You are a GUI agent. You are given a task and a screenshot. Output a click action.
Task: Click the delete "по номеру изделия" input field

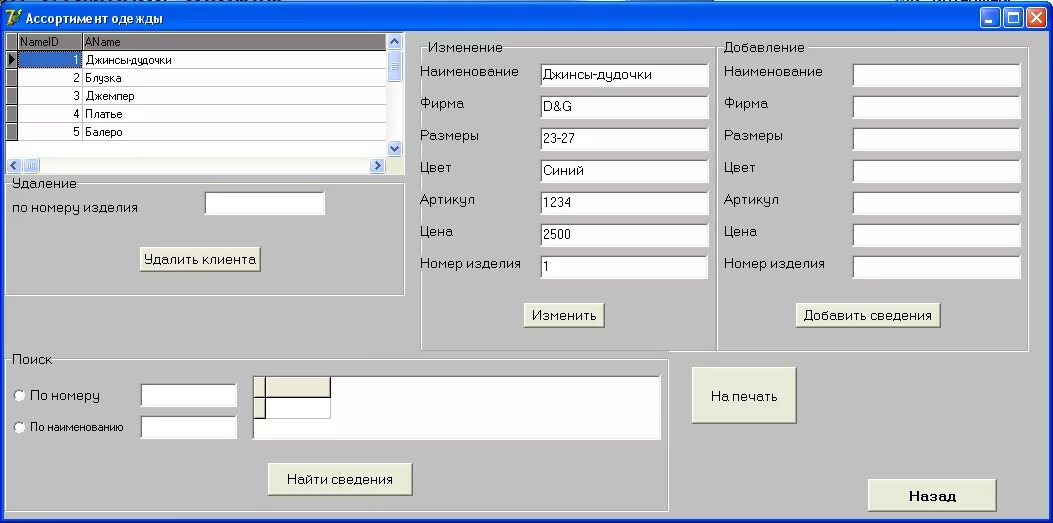coord(265,203)
